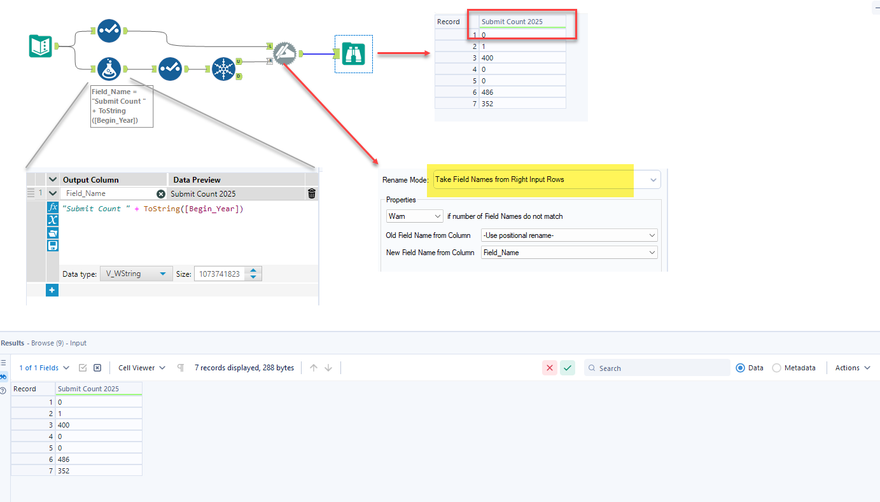Click the blue connection line into Browse
This screenshot has height=502, width=880.
(x=318, y=54)
